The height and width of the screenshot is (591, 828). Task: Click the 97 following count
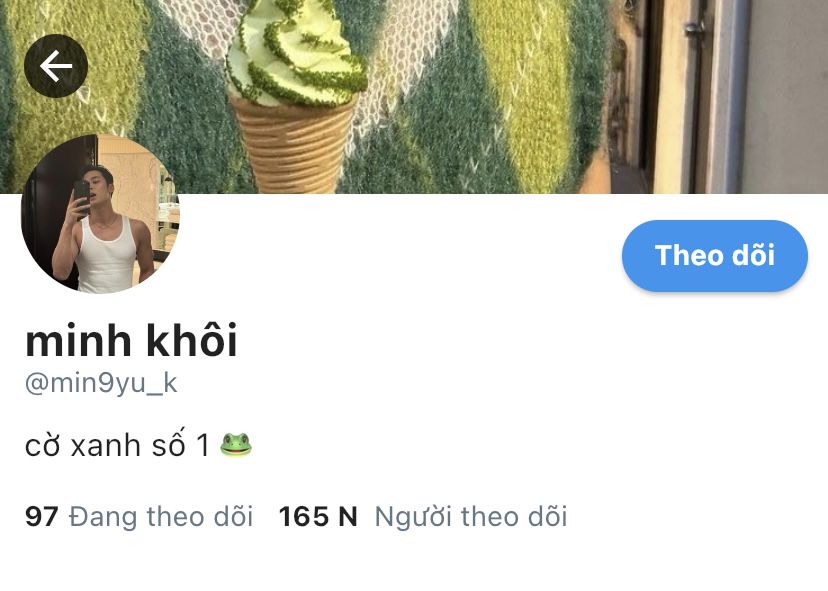coord(42,517)
